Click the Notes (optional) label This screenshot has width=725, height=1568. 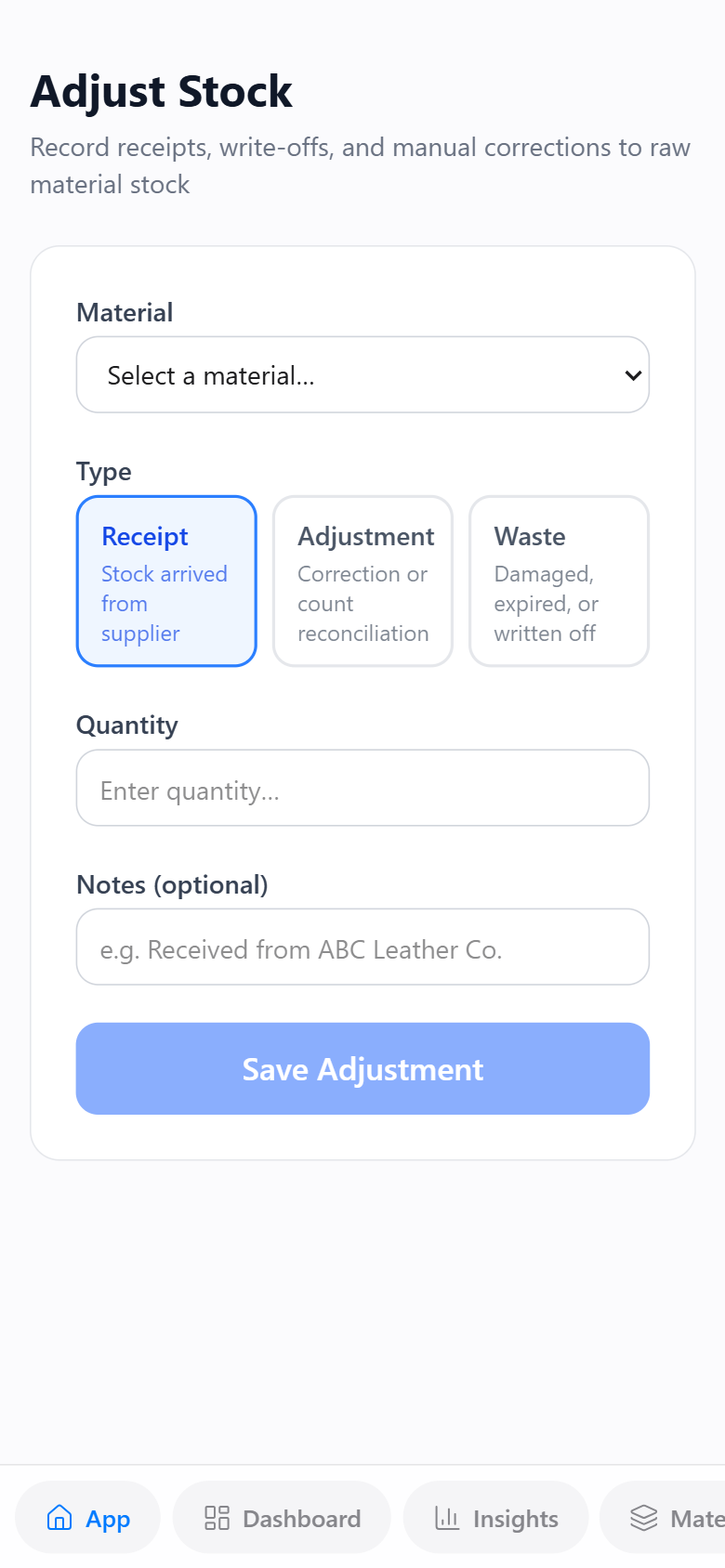(172, 884)
